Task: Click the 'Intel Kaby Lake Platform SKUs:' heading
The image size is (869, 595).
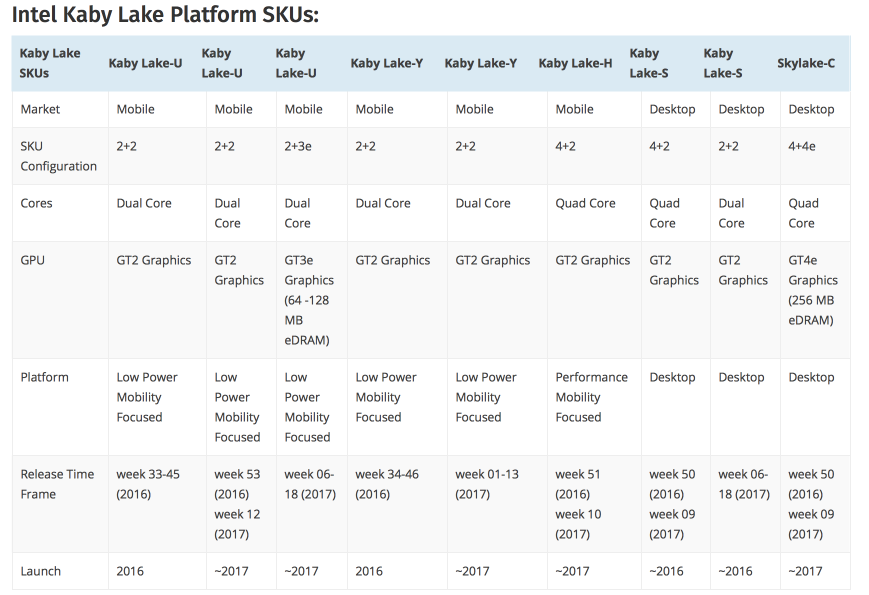Action: click(x=165, y=15)
